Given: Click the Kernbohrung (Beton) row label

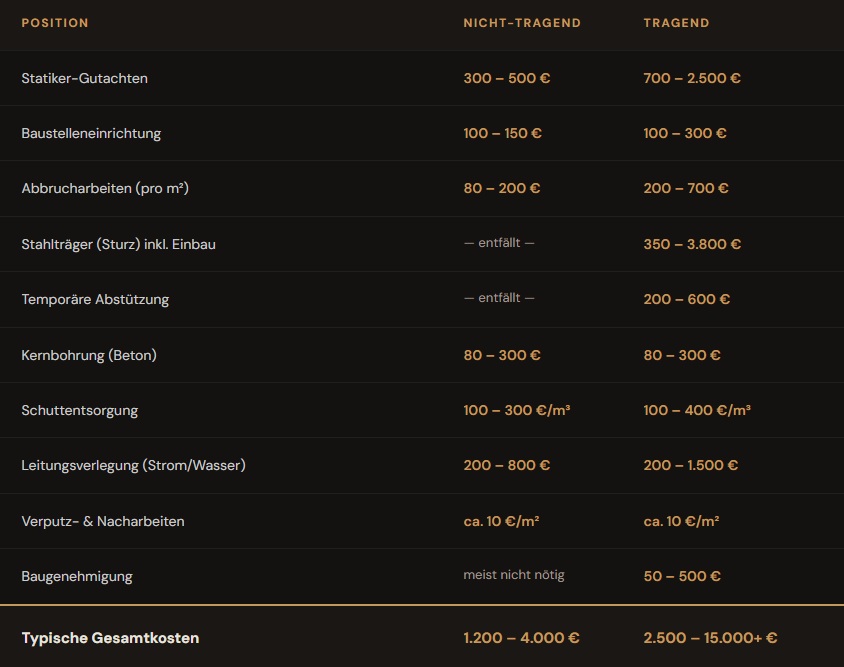Looking at the screenshot, I should tap(89, 355).
